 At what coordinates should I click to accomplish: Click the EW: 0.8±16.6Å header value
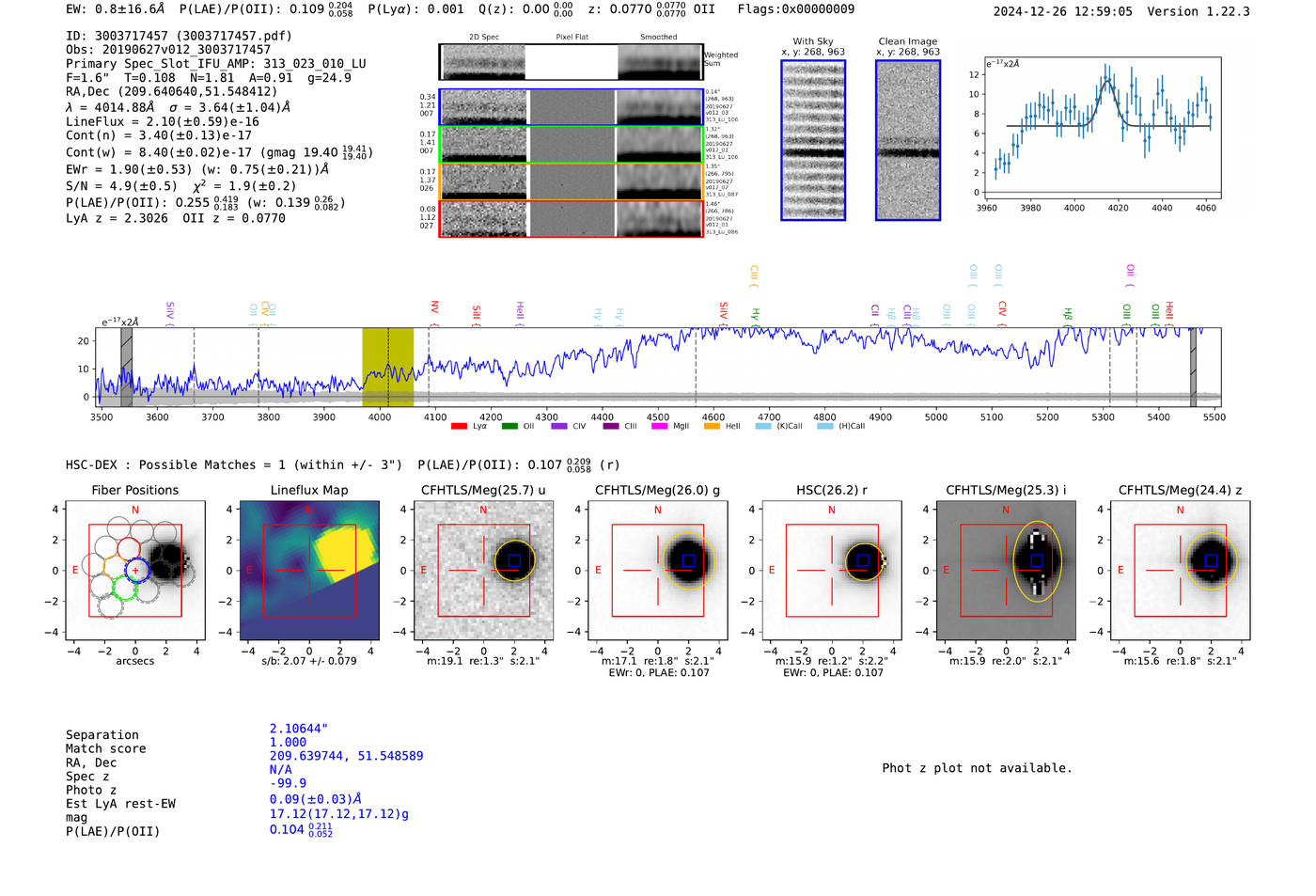(115, 8)
